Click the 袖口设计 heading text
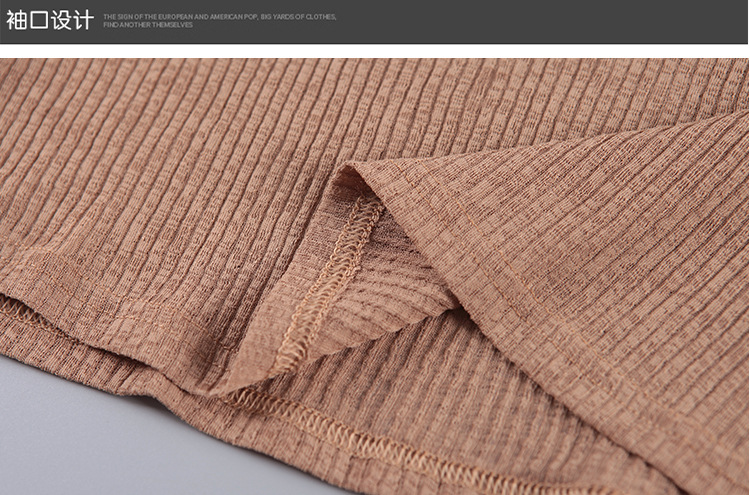Viewport: 750px width, 495px height. [50, 20]
